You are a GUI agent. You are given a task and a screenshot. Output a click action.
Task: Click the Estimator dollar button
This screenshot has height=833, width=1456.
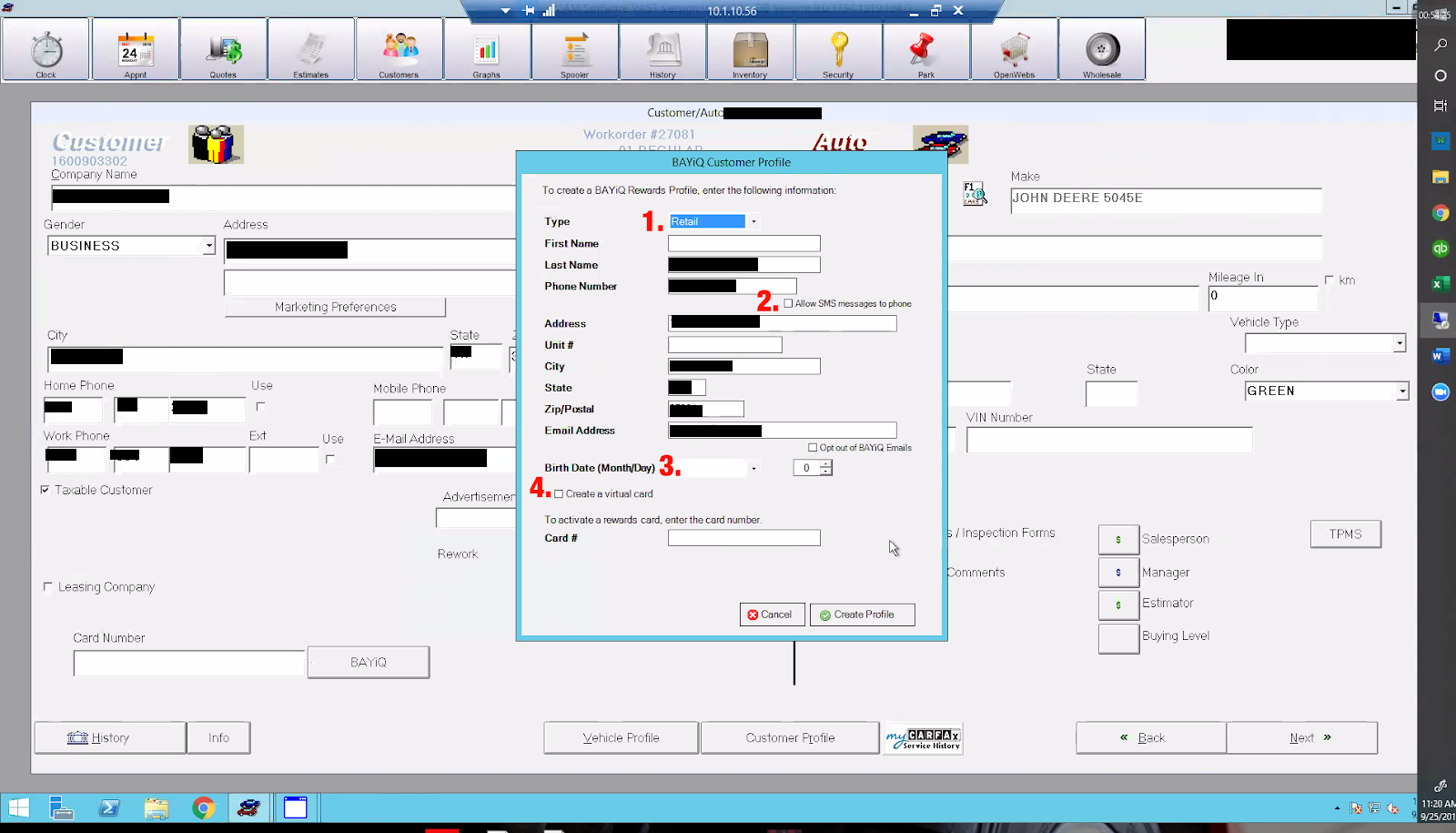click(1118, 604)
